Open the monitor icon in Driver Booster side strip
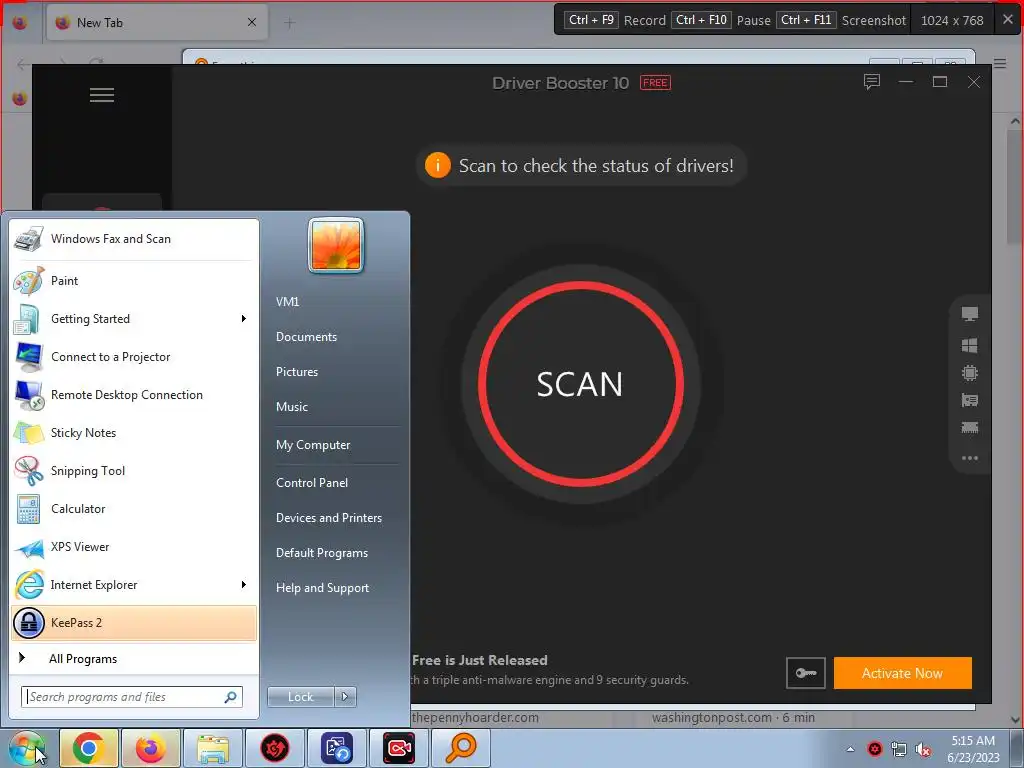The image size is (1024, 768). point(970,314)
